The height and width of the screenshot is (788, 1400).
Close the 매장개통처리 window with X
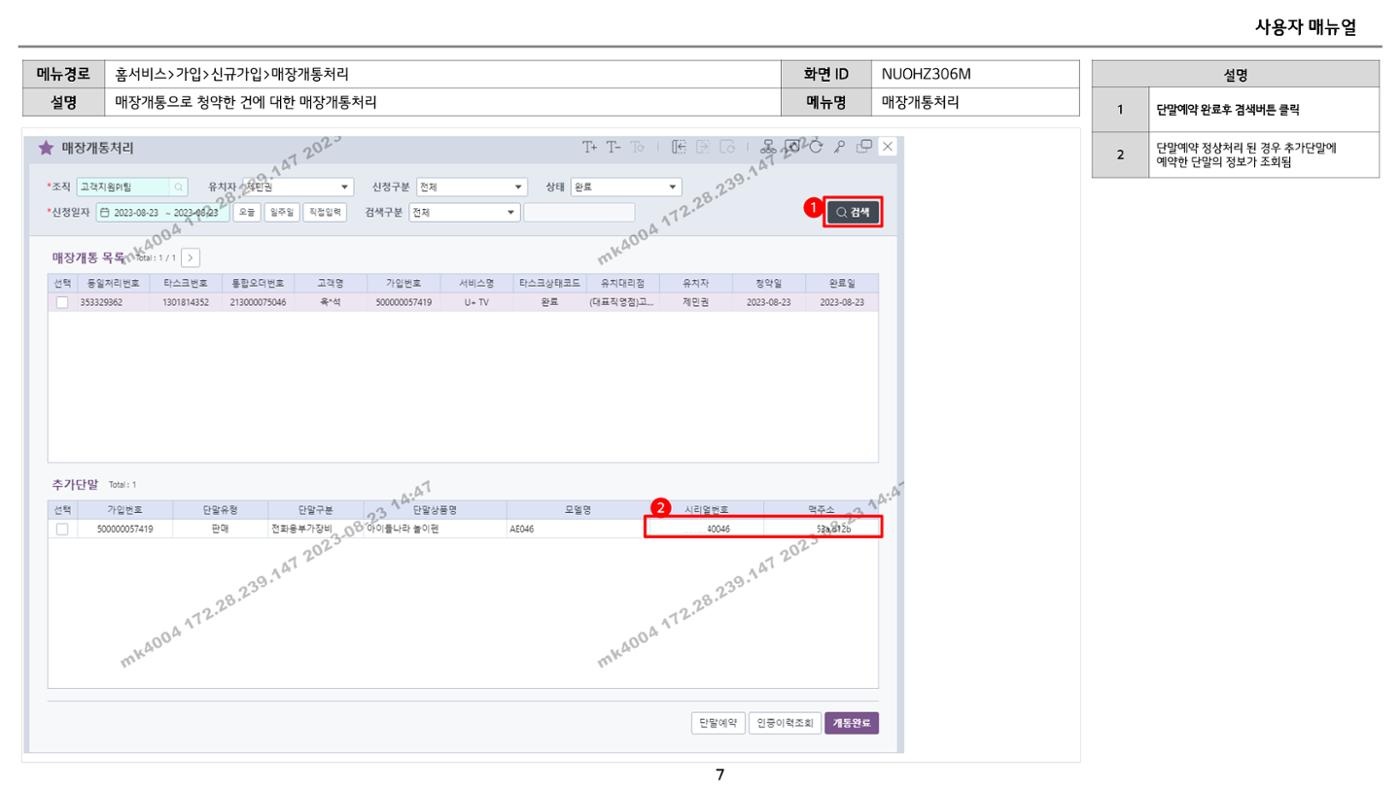click(x=888, y=148)
